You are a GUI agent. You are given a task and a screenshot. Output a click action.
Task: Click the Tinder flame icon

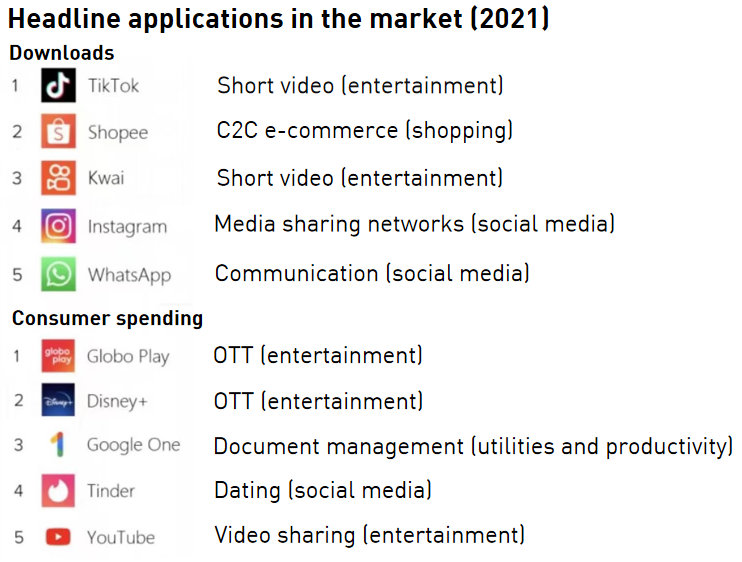click(x=58, y=491)
